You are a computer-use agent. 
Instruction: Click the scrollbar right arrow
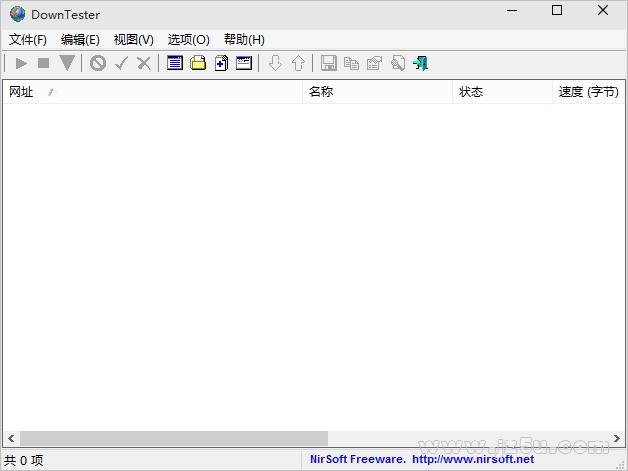pos(617,439)
